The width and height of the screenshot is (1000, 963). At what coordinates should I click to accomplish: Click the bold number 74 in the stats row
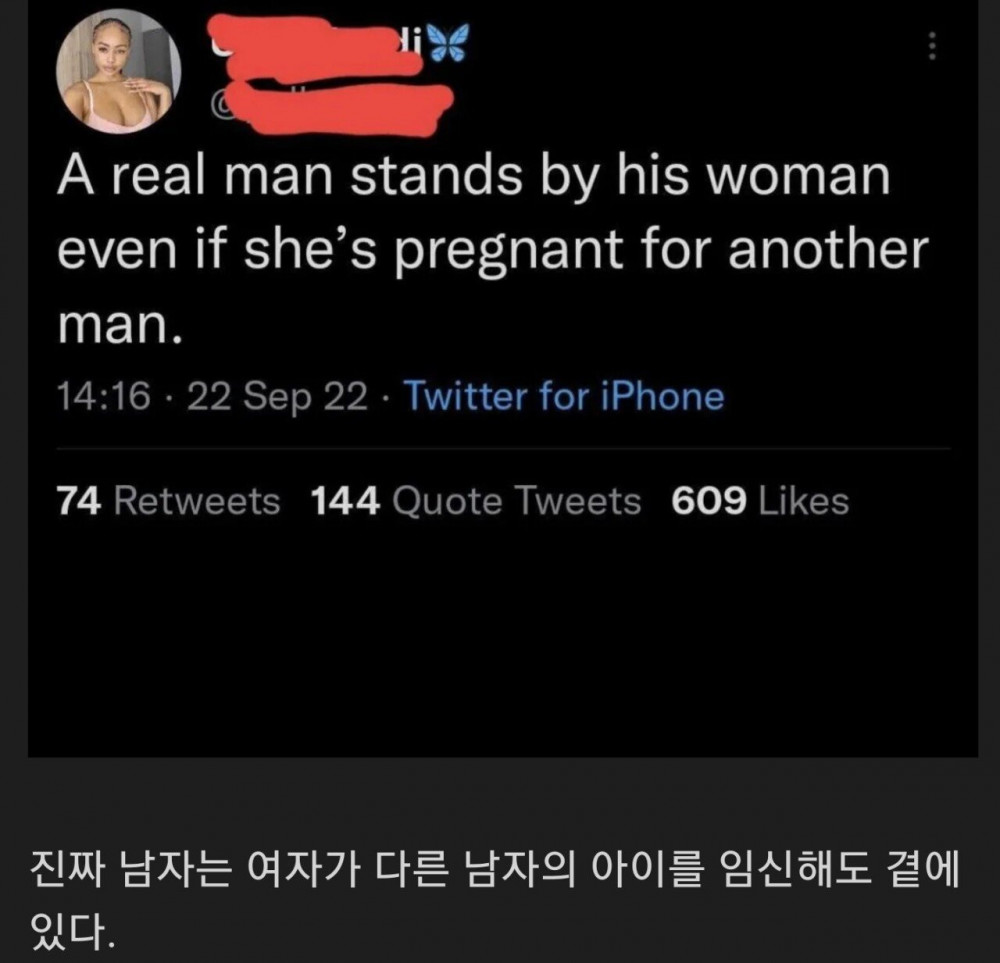(x=79, y=501)
